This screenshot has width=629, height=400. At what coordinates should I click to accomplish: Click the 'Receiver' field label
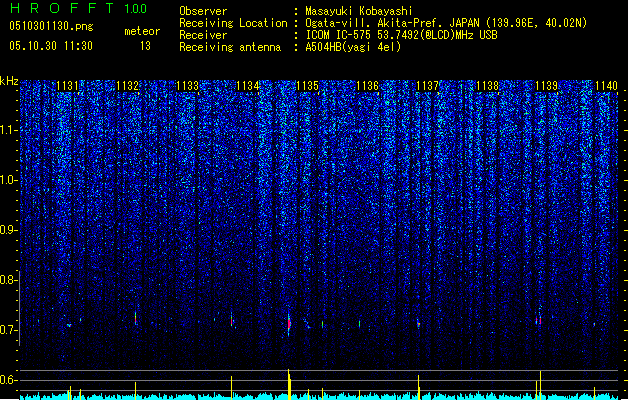[x=203, y=35]
